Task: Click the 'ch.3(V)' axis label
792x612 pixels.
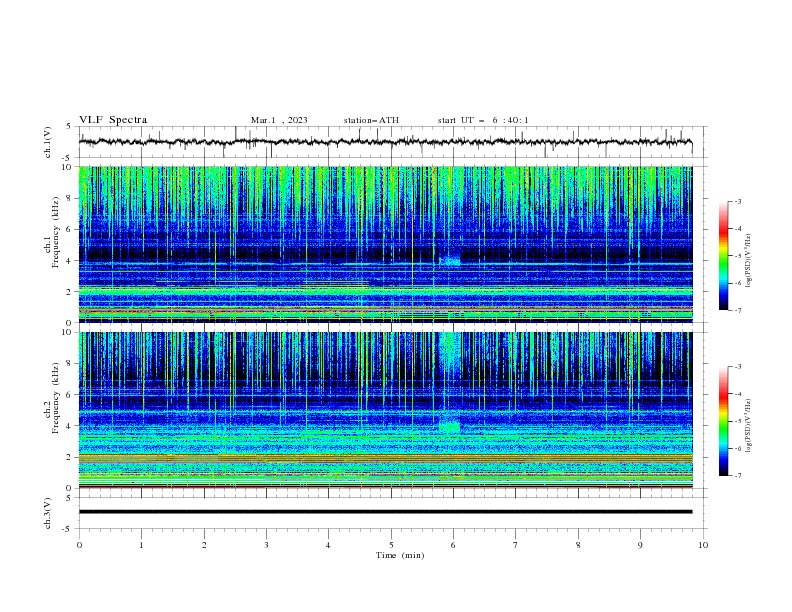Action: click(48, 513)
